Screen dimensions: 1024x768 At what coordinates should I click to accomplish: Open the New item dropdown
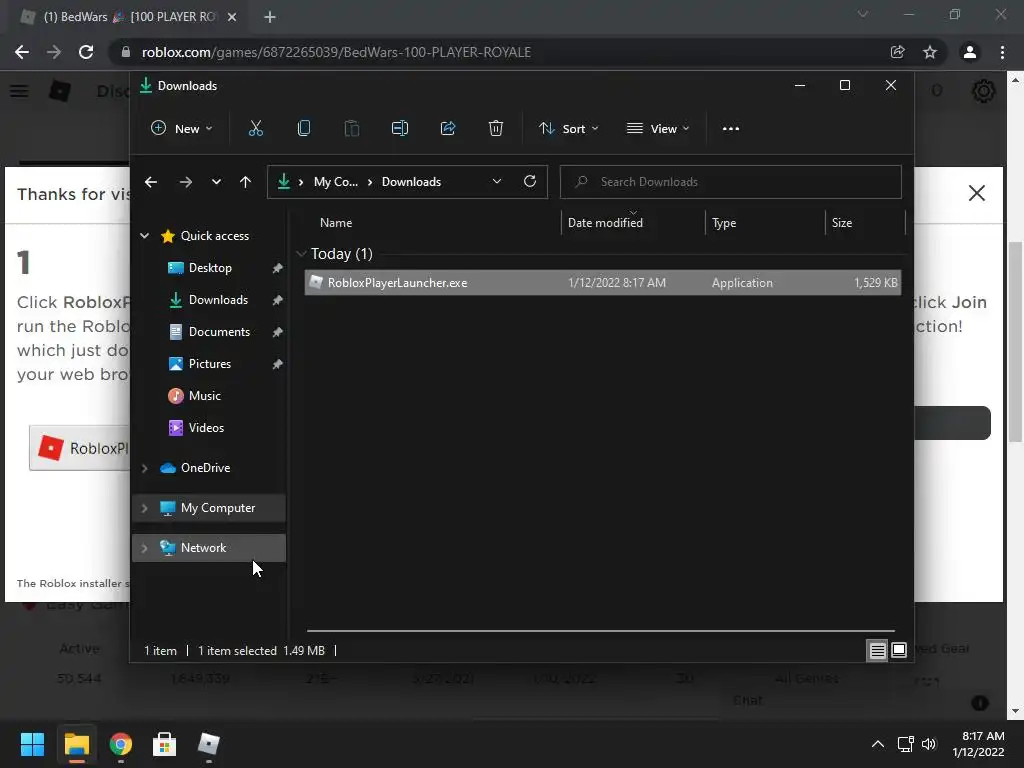point(182,129)
